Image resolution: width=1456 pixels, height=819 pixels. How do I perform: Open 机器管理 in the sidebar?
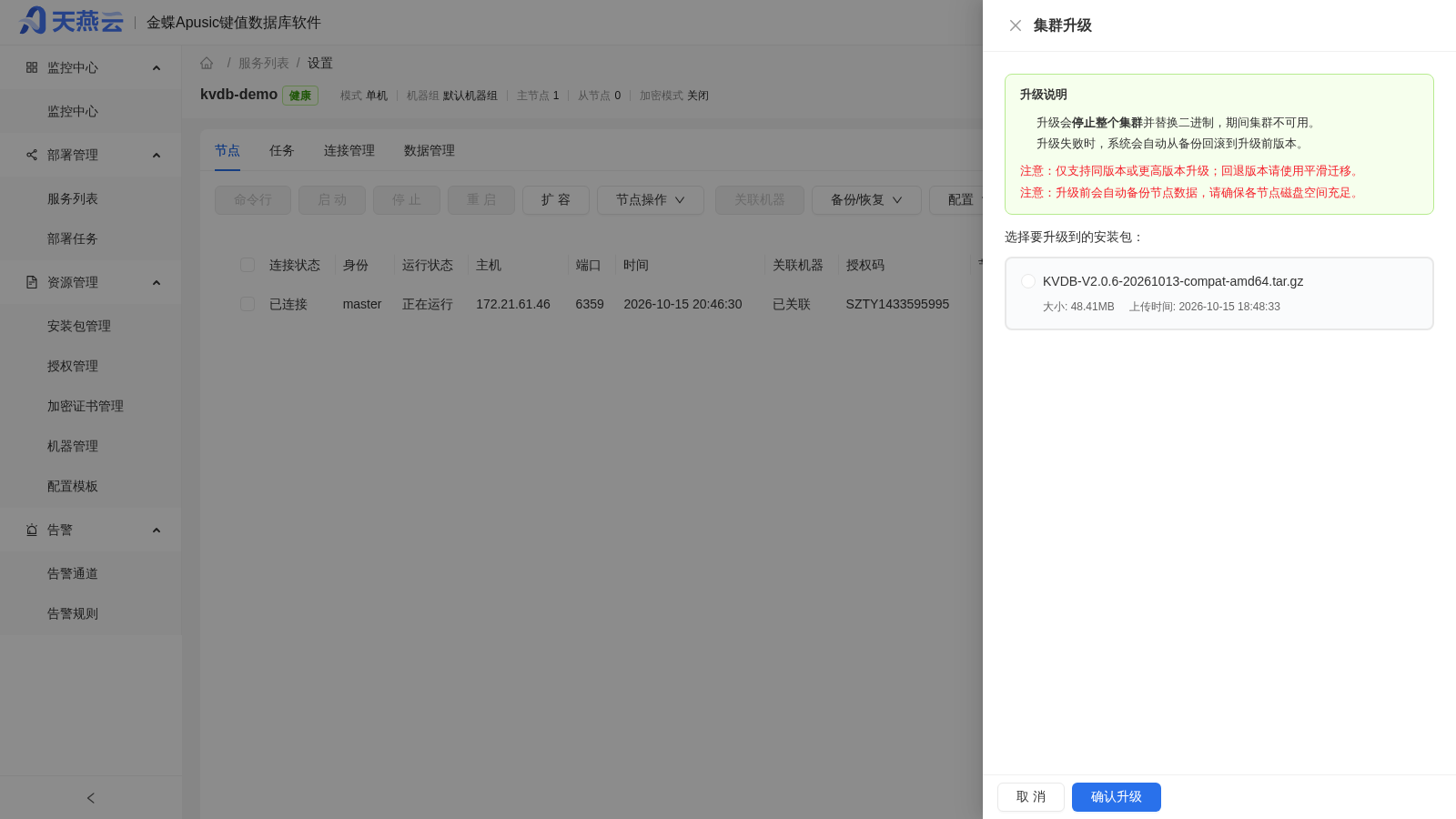pos(73,446)
